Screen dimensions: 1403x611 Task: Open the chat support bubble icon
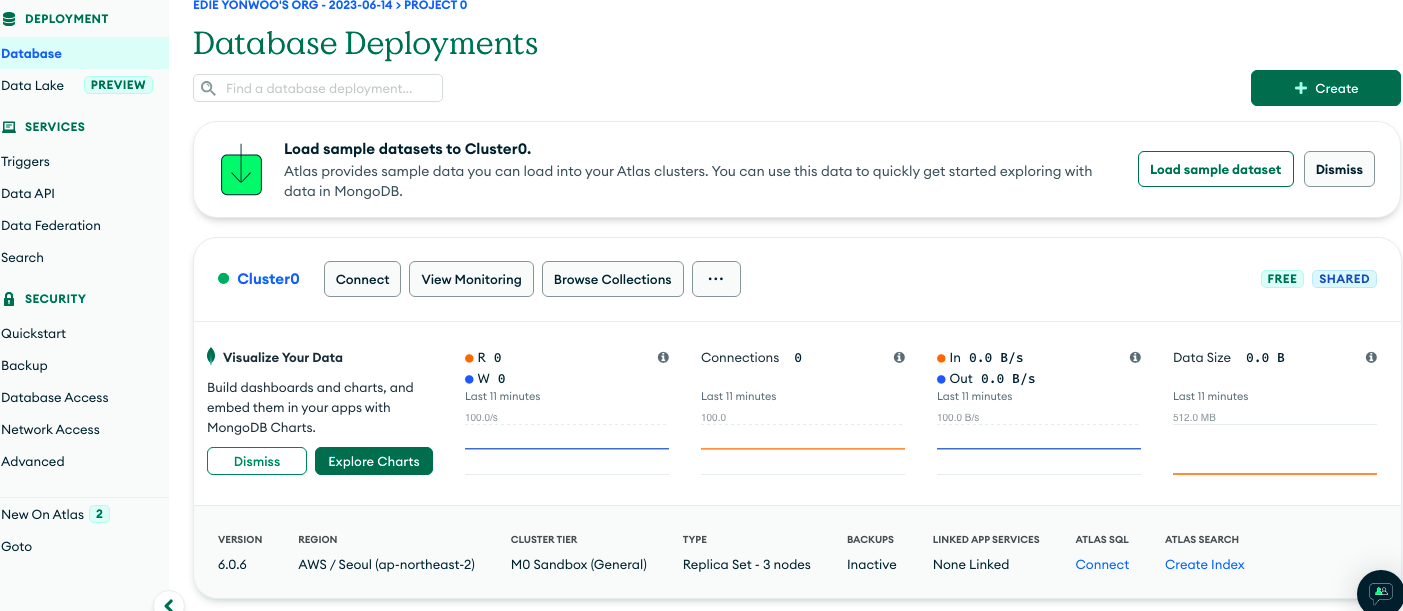coord(1381,591)
